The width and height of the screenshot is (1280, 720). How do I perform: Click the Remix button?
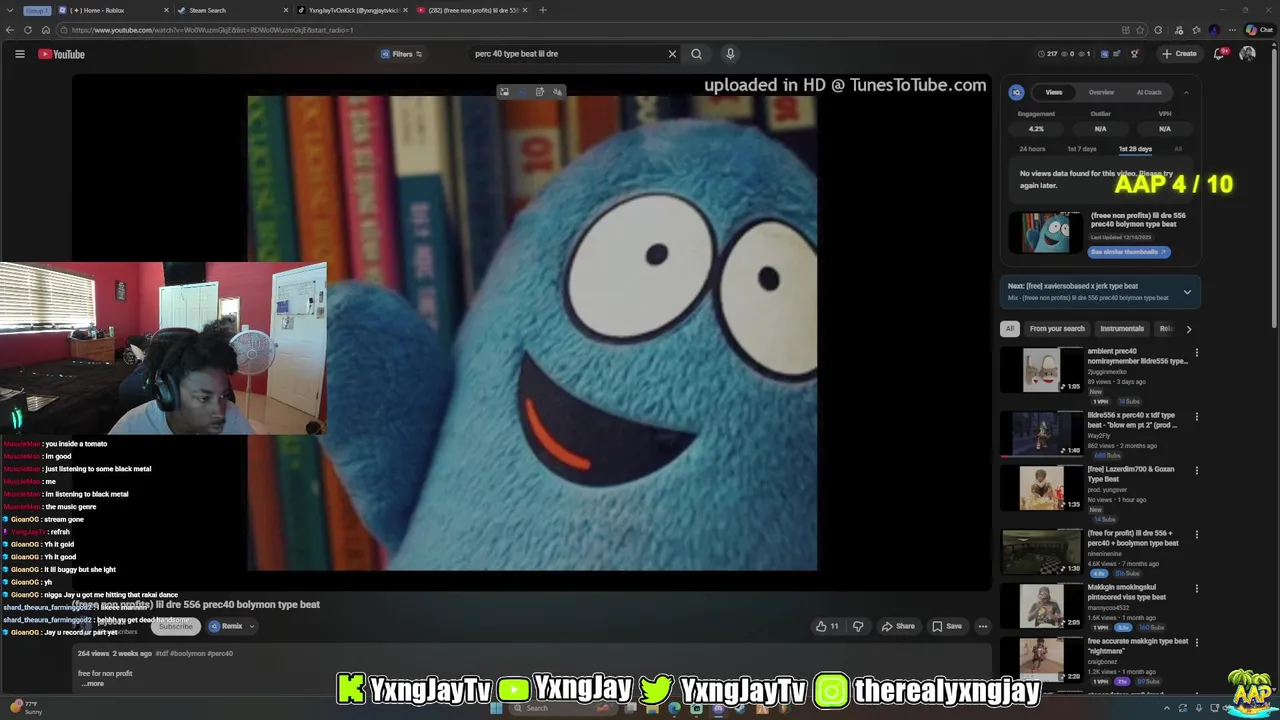(x=226, y=626)
